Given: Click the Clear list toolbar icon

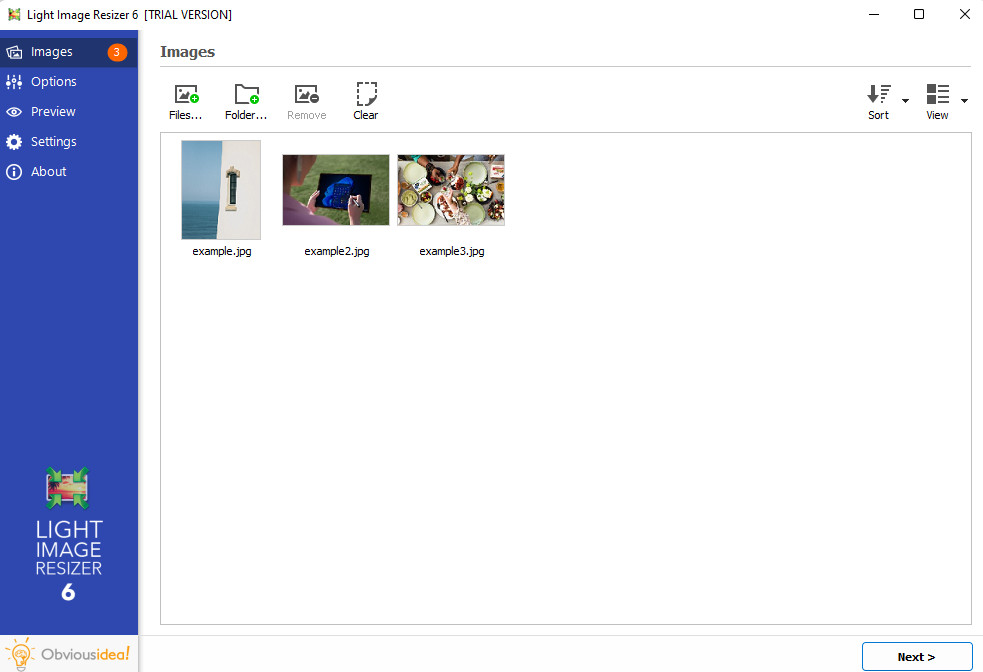Looking at the screenshot, I should coord(366,94).
